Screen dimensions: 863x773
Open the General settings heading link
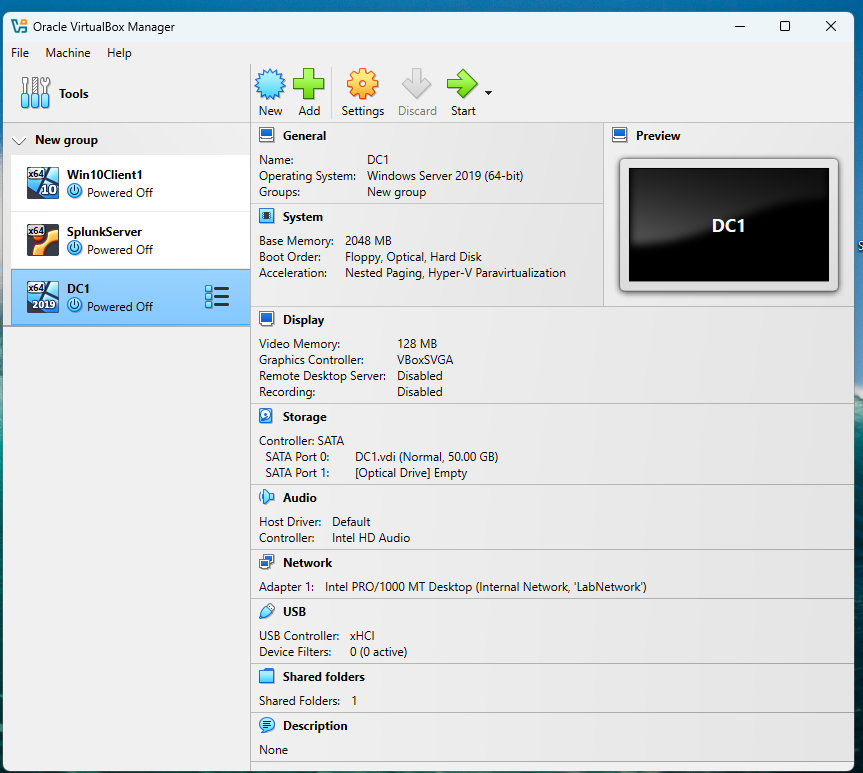pos(304,135)
